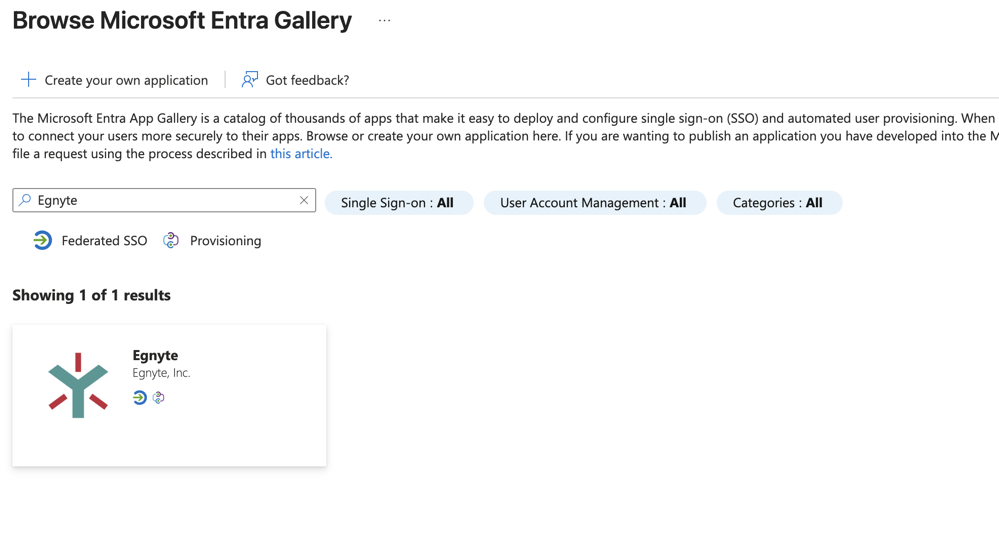Open the User Account Management : All filter
This screenshot has height=534, width=999.
[x=594, y=203]
